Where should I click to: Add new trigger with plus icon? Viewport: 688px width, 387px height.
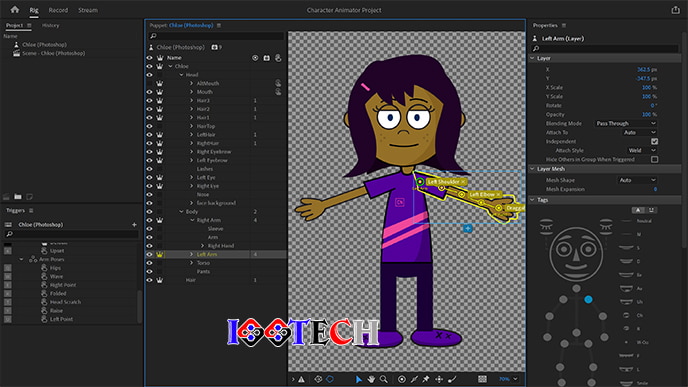pos(134,225)
